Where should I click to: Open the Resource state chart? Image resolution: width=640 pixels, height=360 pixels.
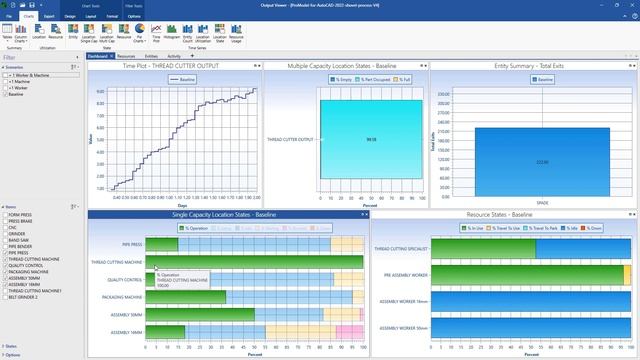[x=124, y=31]
